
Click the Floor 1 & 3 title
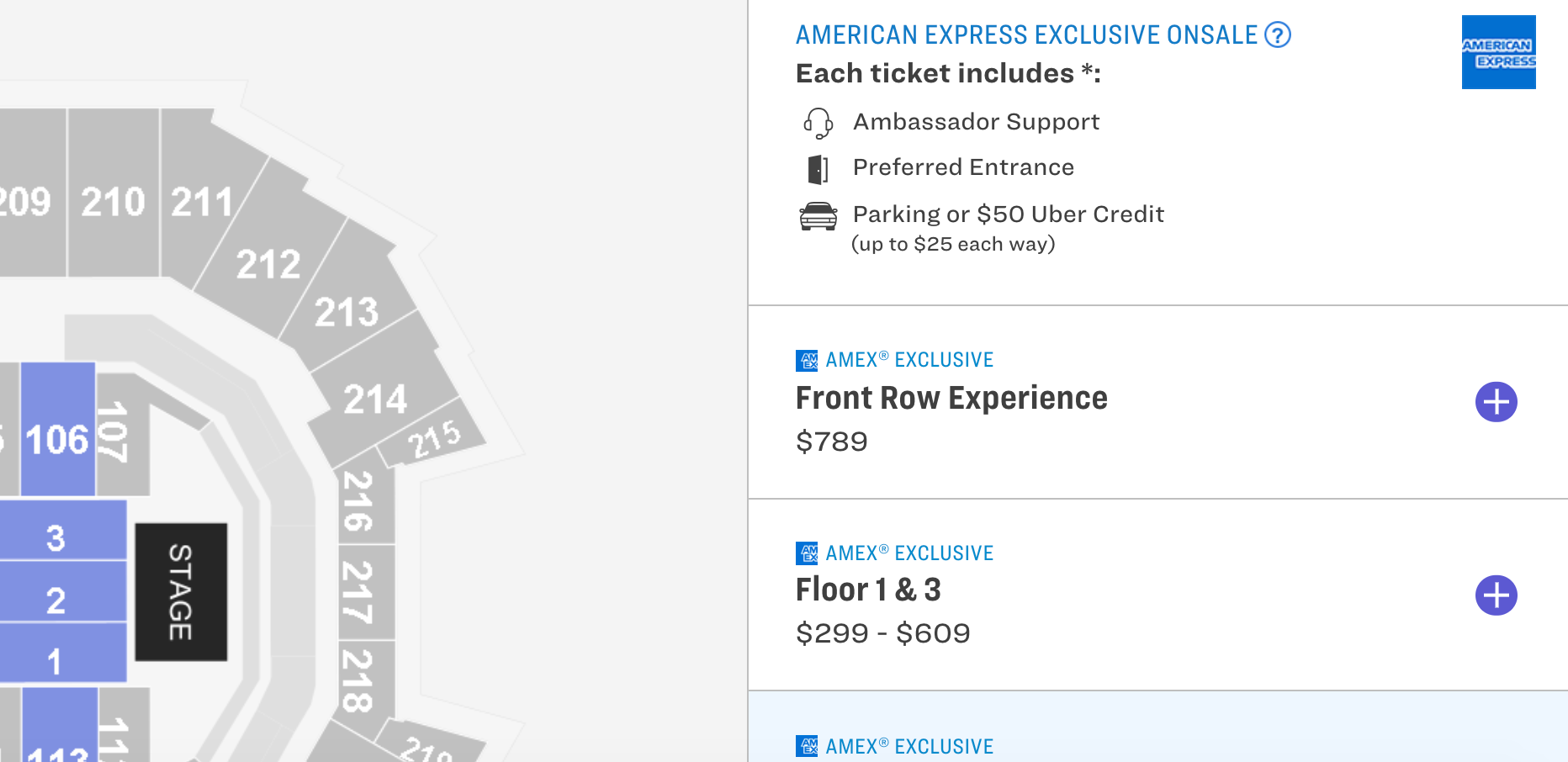868,590
